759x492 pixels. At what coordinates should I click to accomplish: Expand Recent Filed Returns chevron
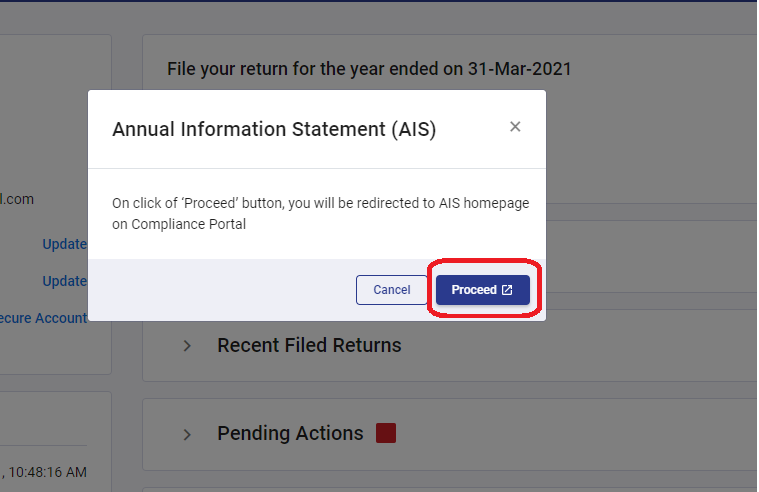click(x=186, y=346)
